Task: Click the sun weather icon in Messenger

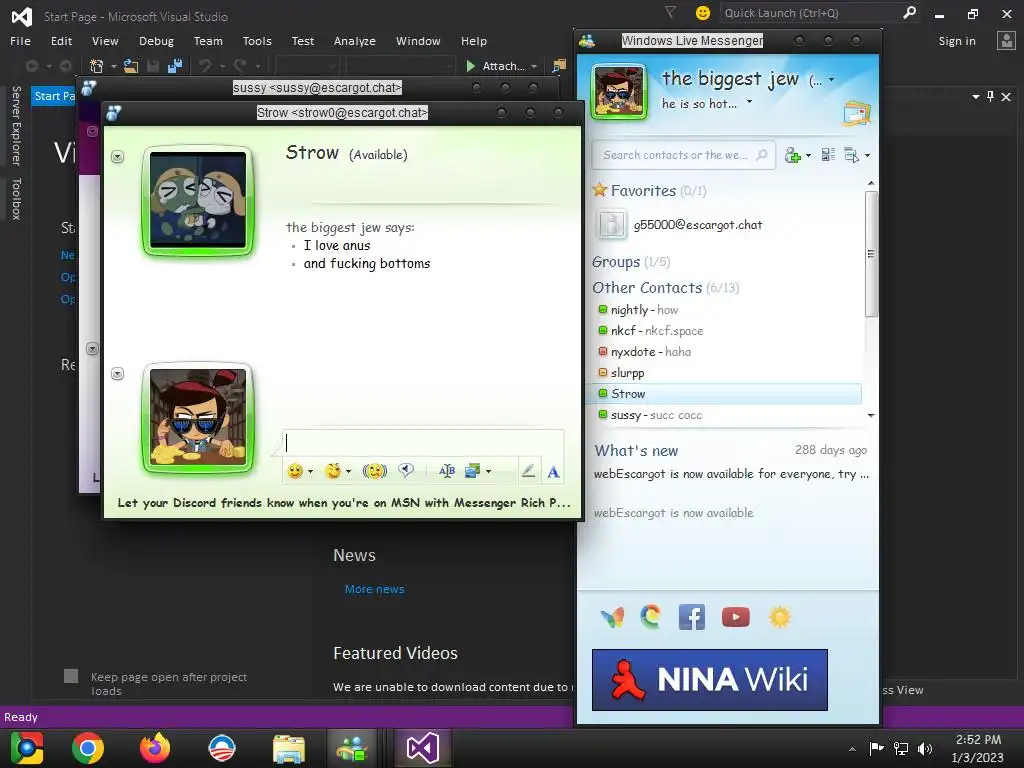Action: (x=780, y=617)
